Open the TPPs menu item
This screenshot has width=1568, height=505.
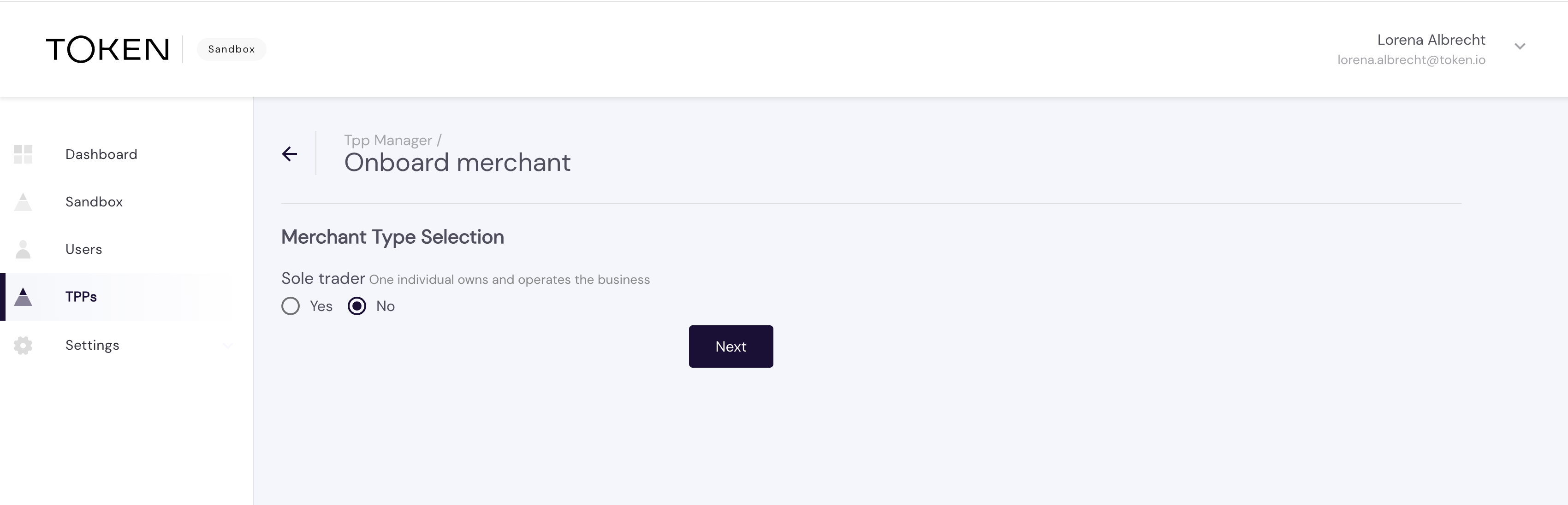point(81,297)
